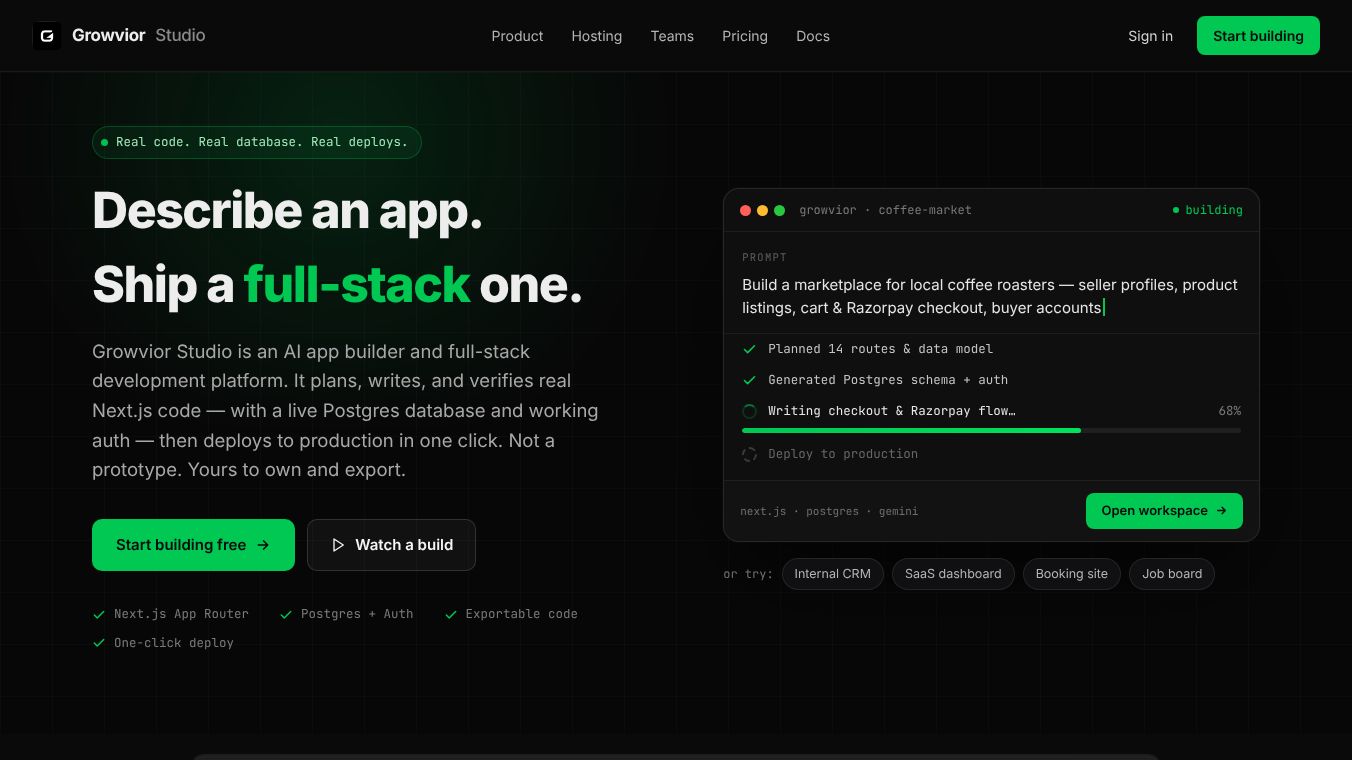
Task: Click into the coffee roasters prompt text
Action: 990,297
